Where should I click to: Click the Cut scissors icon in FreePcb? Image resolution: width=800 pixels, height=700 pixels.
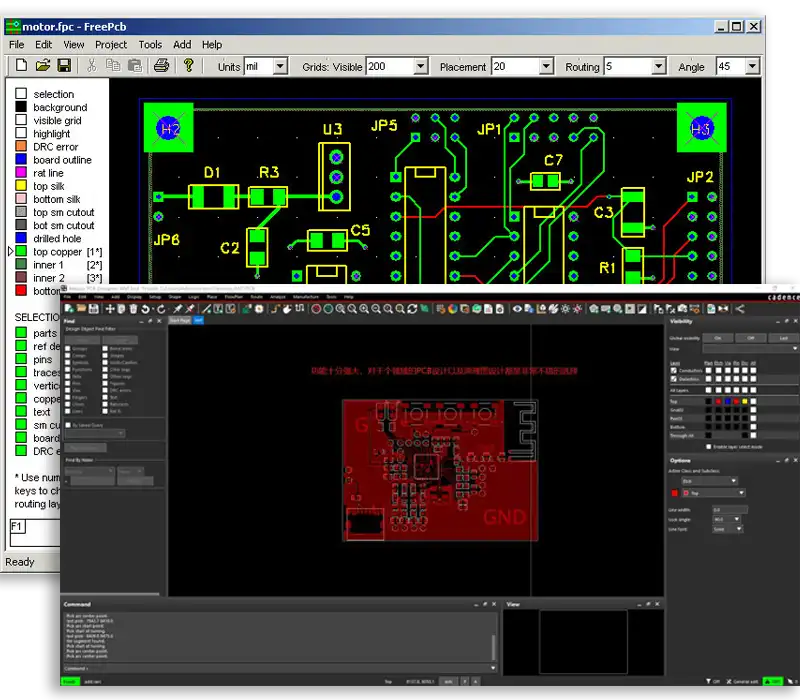click(91, 65)
